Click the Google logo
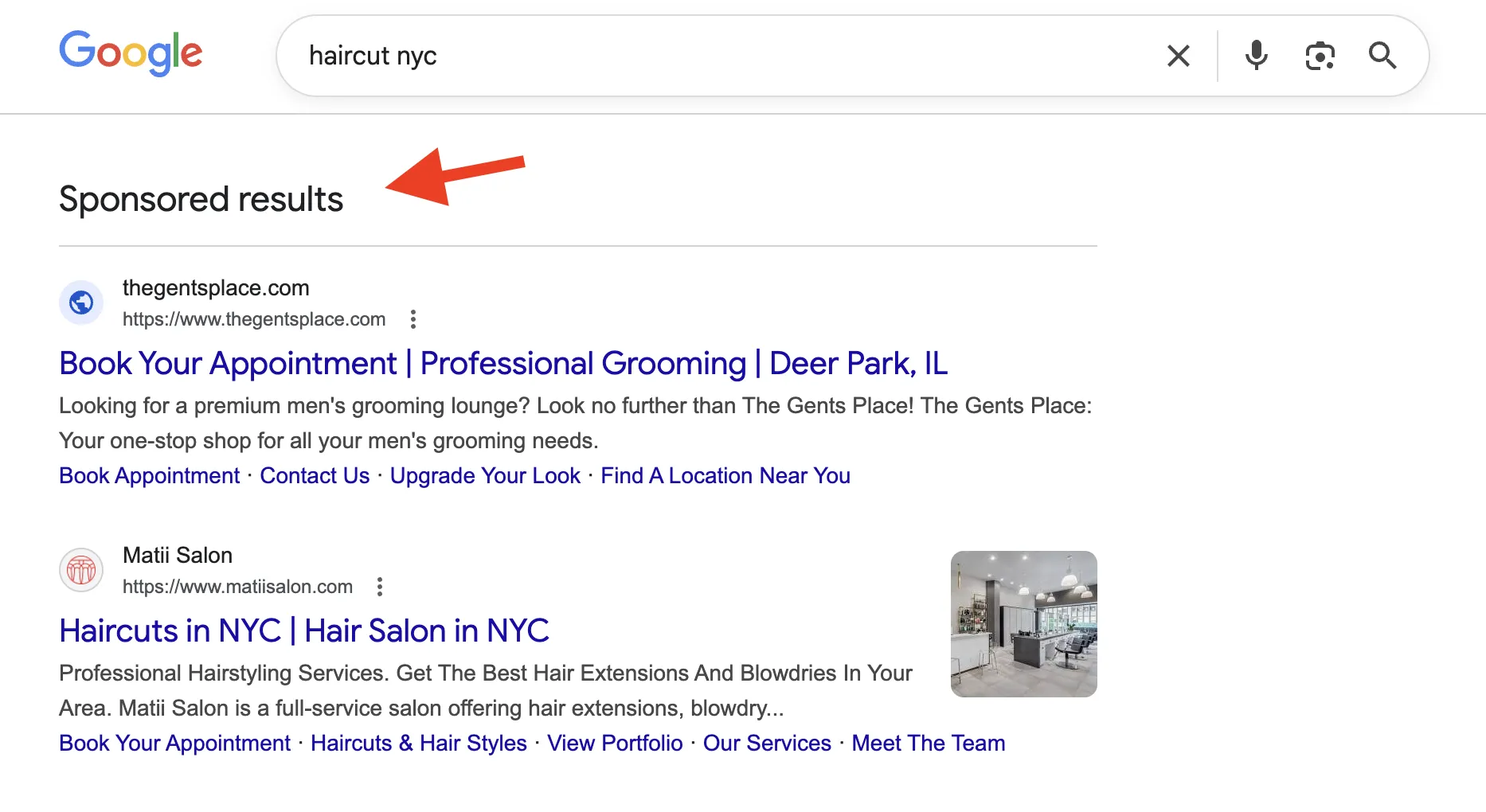The image size is (1486, 812). tap(131, 53)
